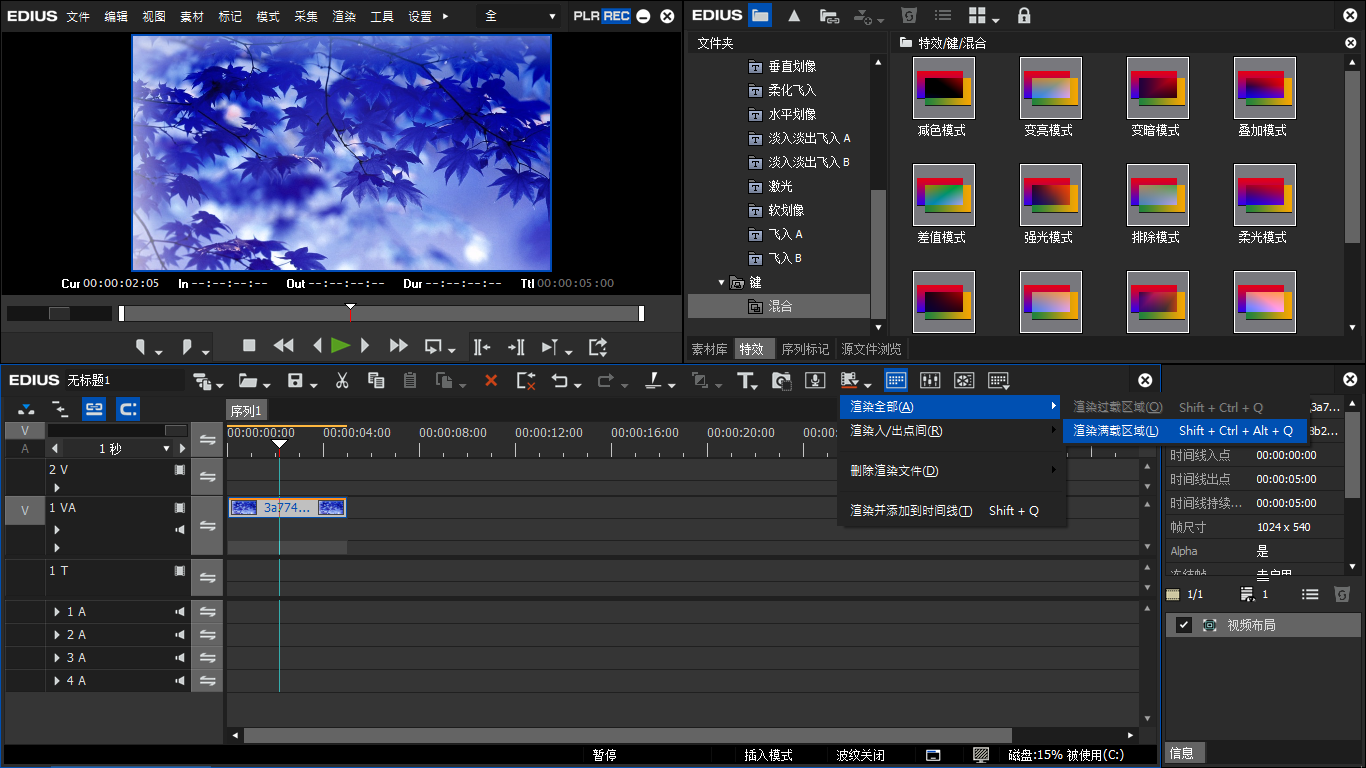Collapse the 键 folder in effects tree

tap(722, 283)
